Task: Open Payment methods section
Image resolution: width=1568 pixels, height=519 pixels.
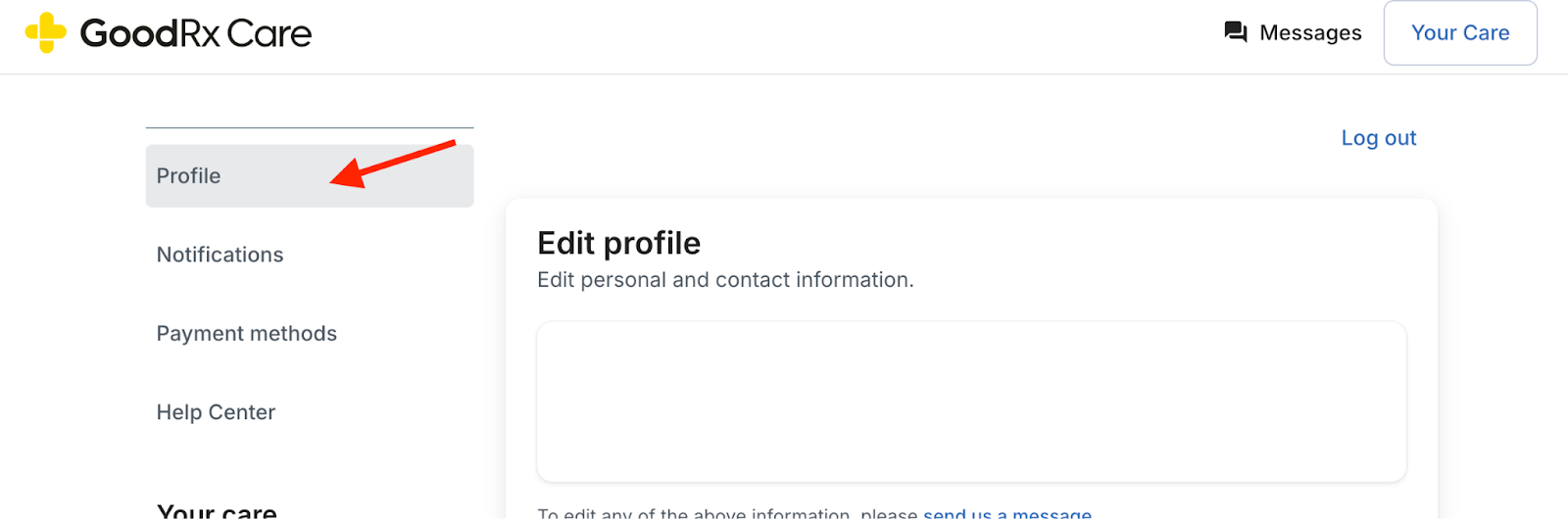Action: 246,334
